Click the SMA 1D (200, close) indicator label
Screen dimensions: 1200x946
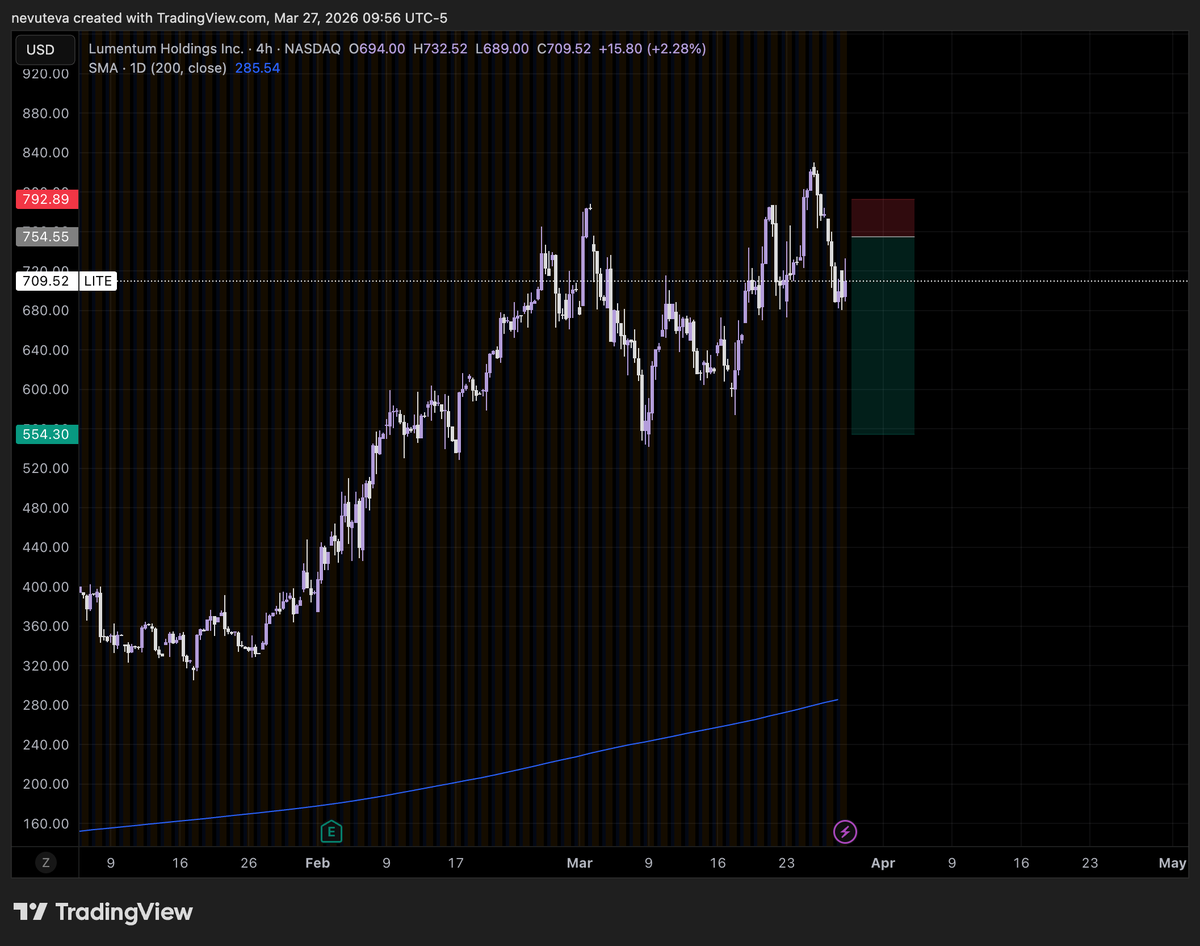coord(157,68)
